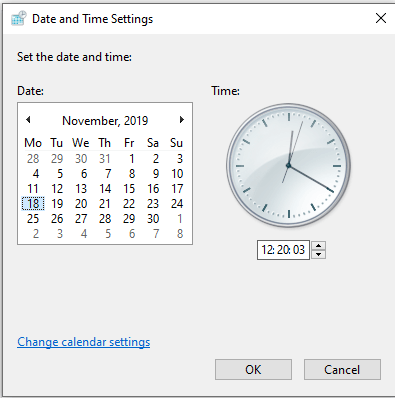The image size is (395, 398).
Task: Click the analog clock face
Action: 288,165
